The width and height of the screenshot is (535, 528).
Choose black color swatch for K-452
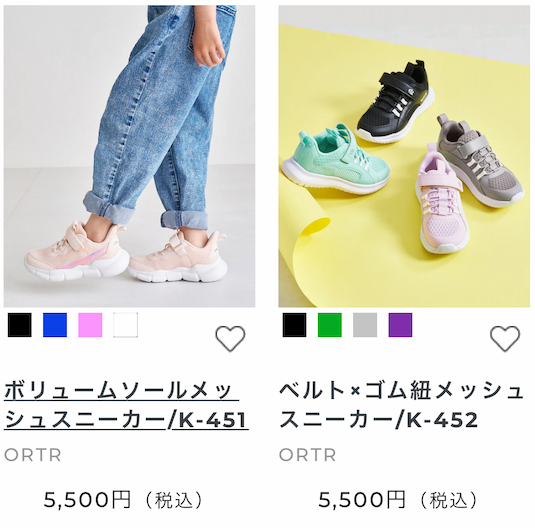coord(294,325)
